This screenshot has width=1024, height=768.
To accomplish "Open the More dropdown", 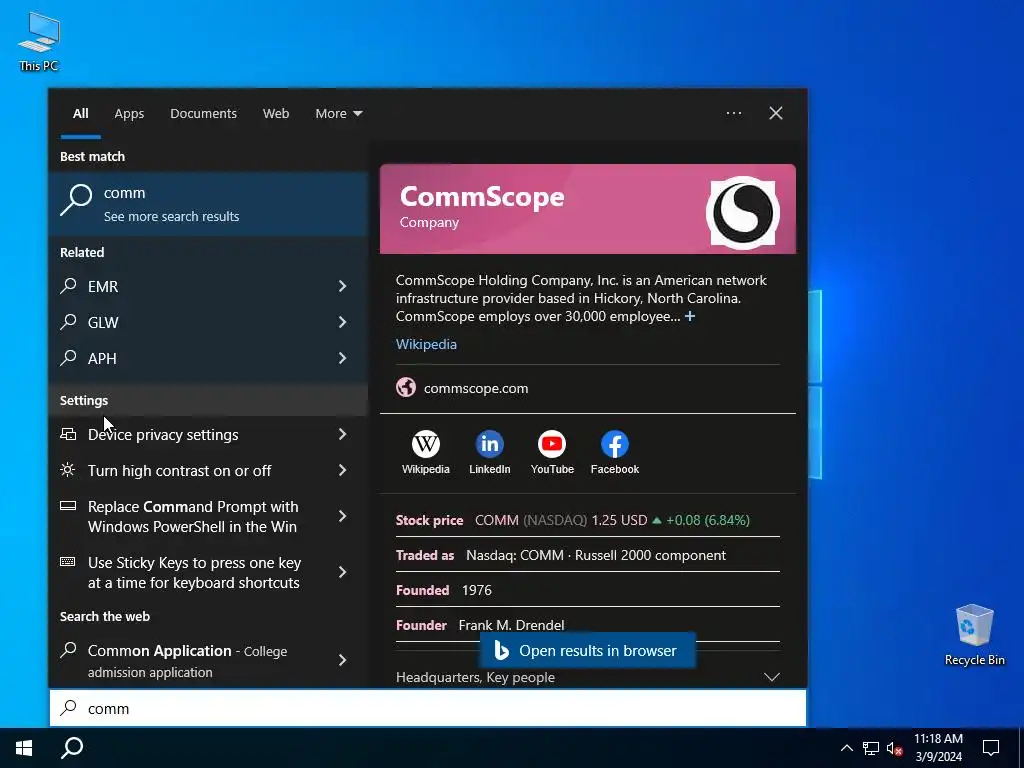I will [338, 113].
